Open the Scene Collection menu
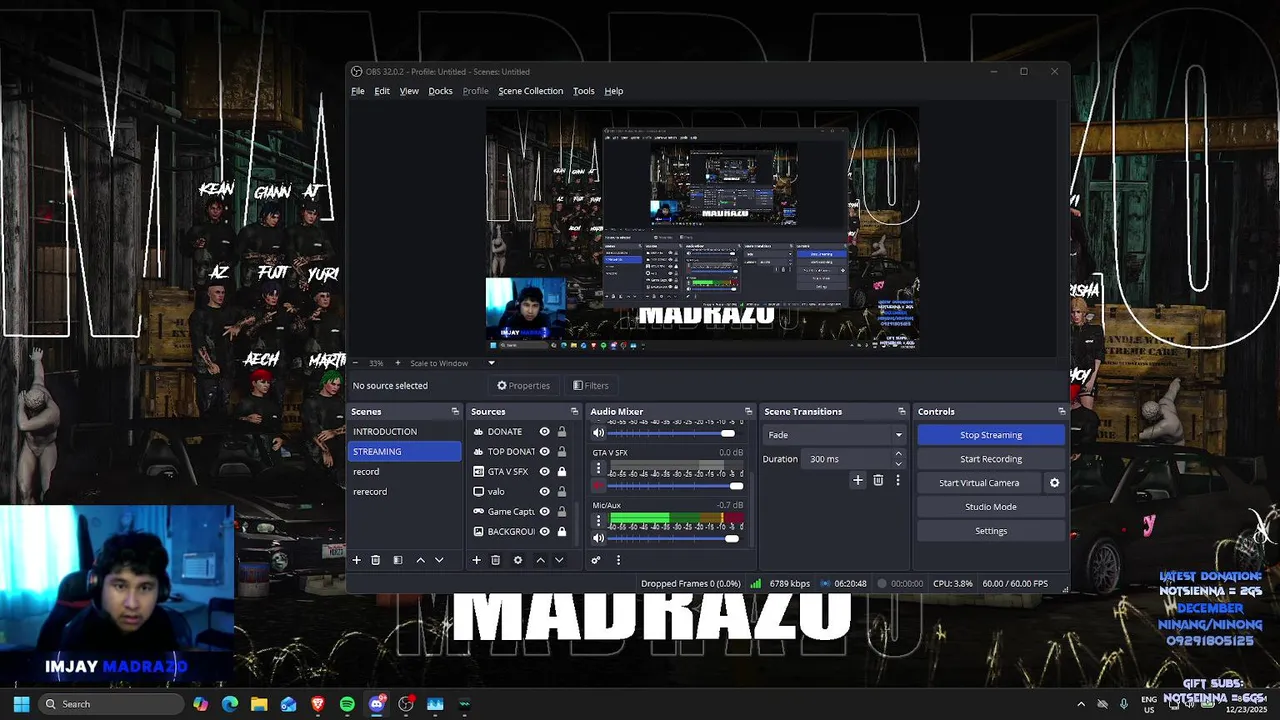1280x720 pixels. click(x=531, y=91)
